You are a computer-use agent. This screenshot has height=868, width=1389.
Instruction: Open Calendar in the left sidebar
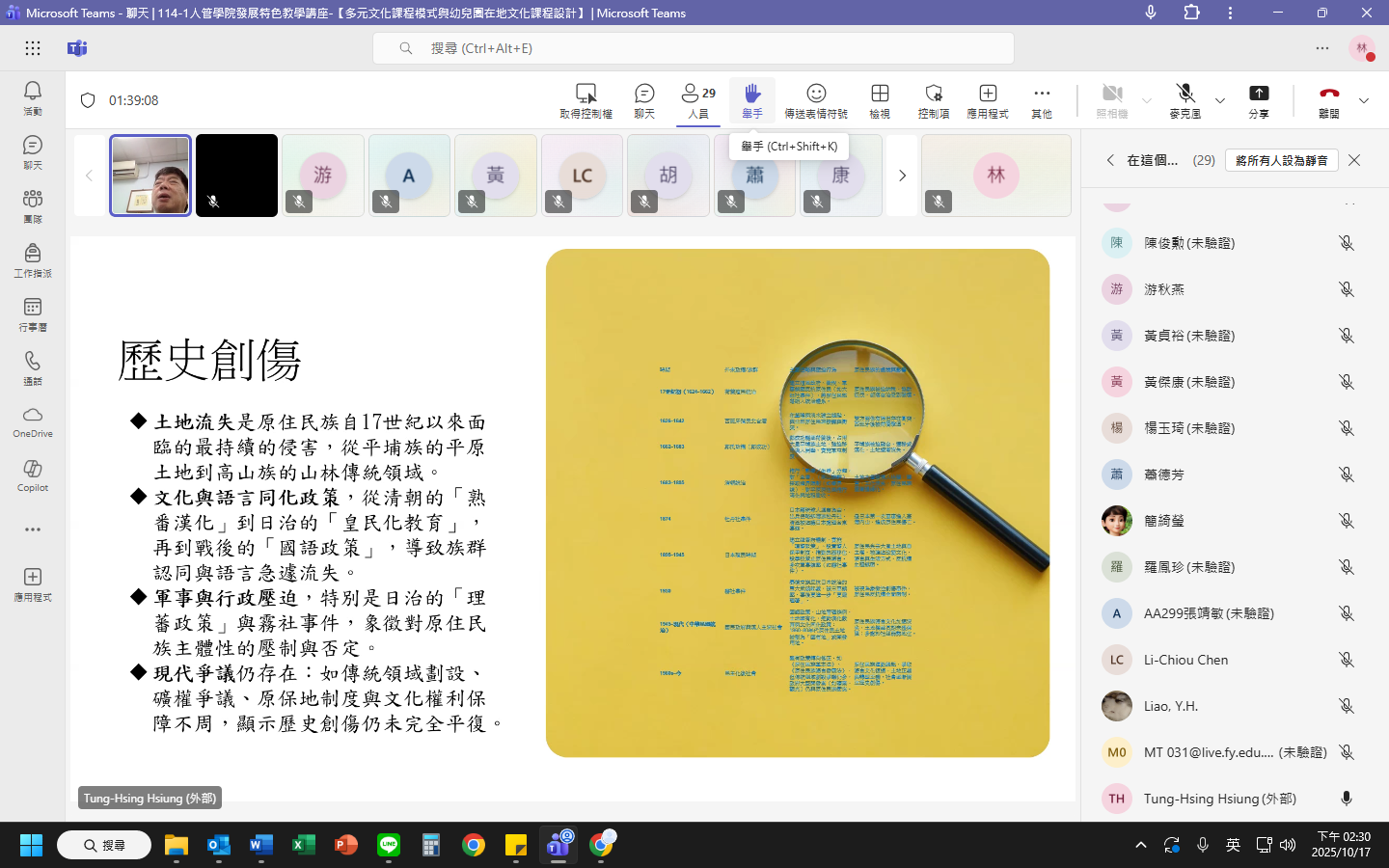click(x=33, y=312)
